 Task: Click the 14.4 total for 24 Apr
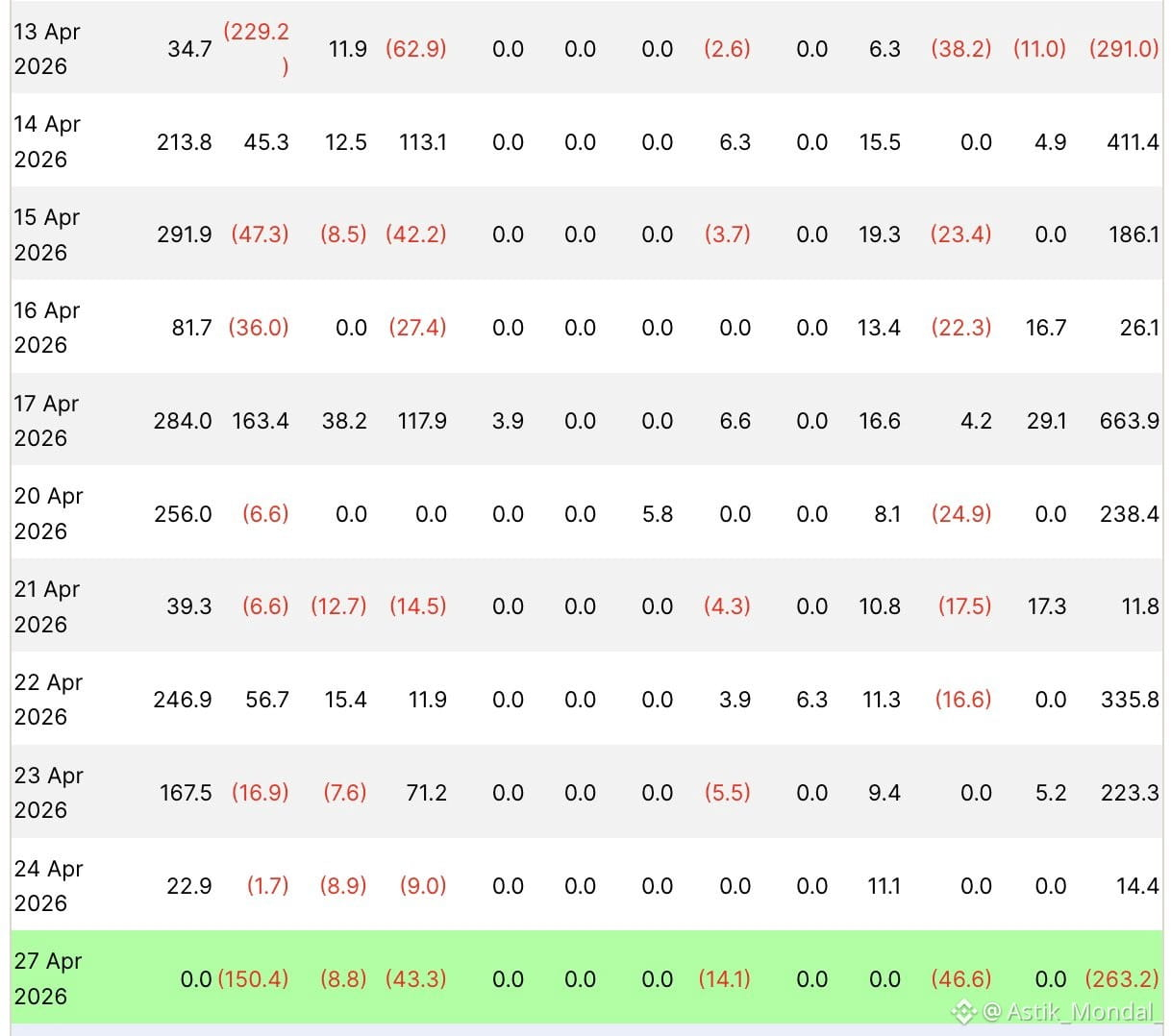(1137, 886)
